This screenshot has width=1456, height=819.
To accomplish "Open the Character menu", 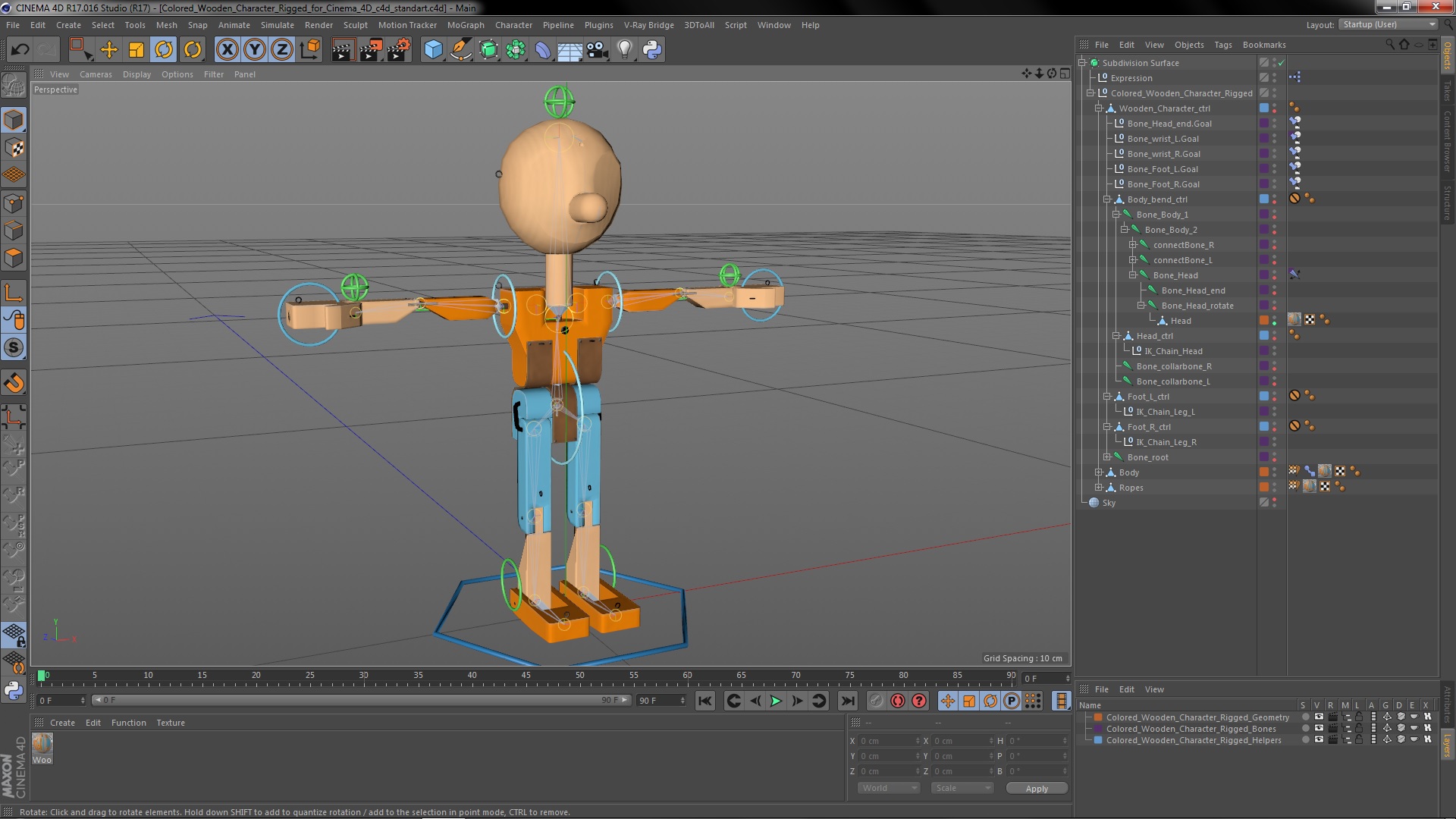I will tap(513, 25).
